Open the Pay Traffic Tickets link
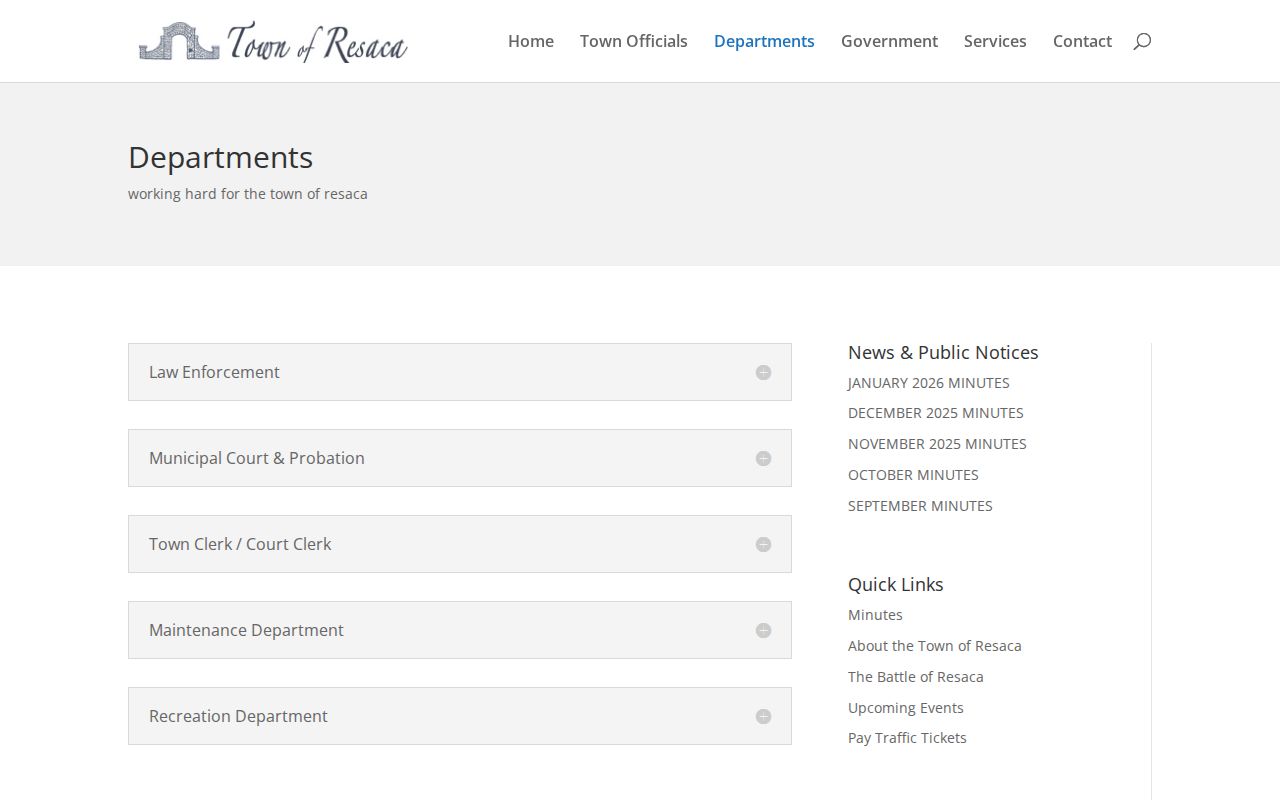Screen dimensions: 1280x800 (907, 738)
